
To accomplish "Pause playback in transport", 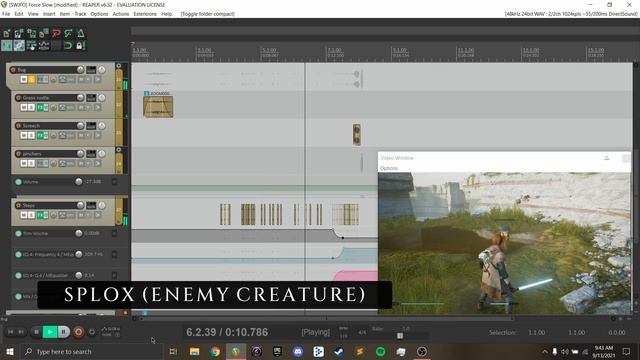I will [64, 332].
